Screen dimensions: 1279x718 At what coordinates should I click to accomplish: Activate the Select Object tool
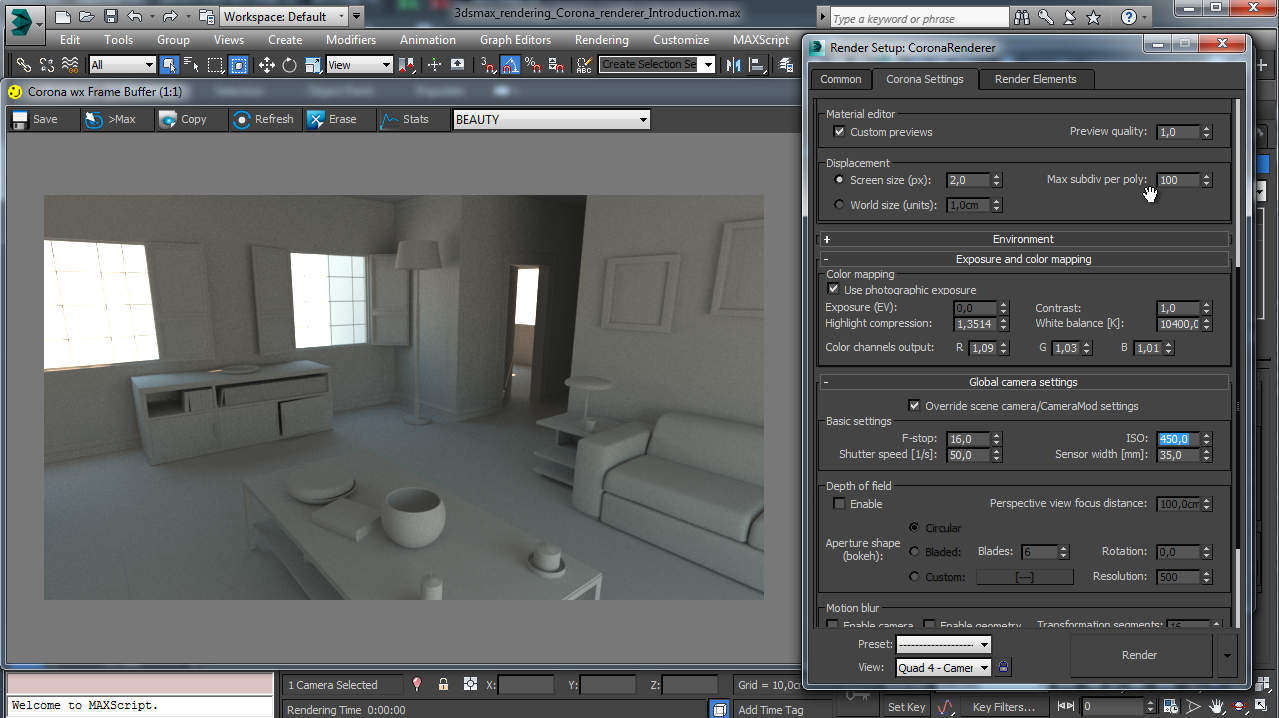[x=169, y=65]
